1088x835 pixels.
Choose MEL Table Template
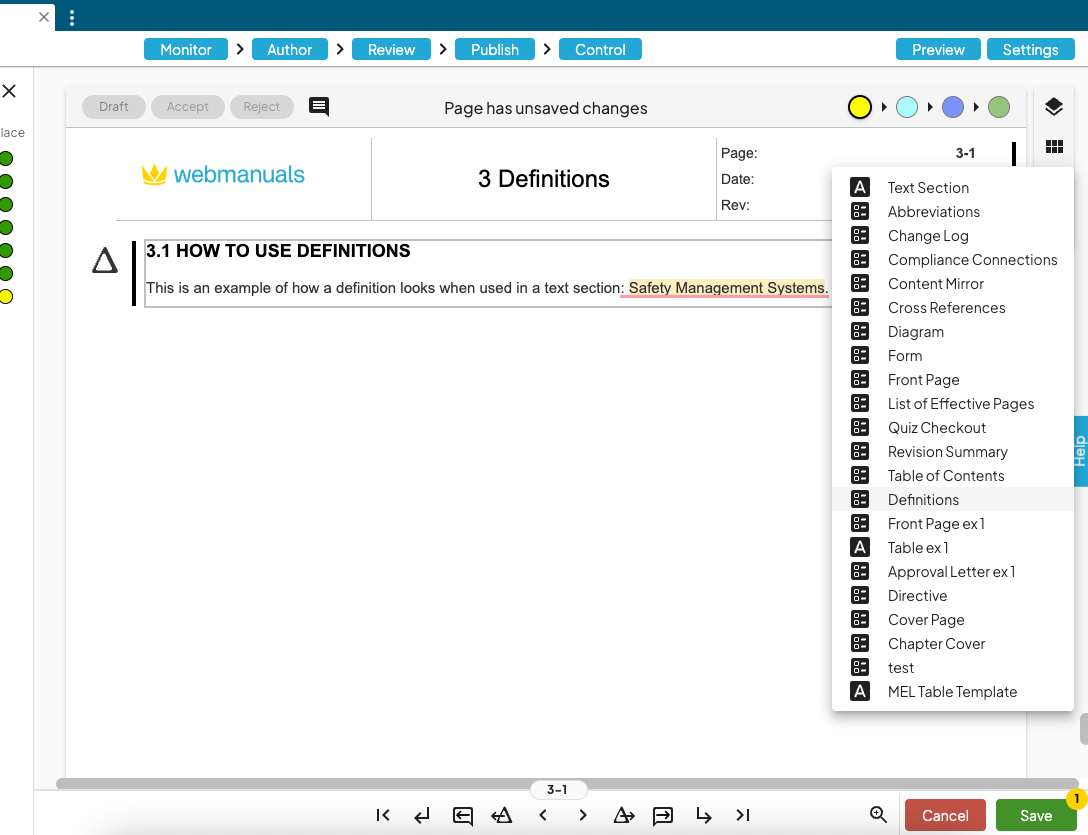953,691
